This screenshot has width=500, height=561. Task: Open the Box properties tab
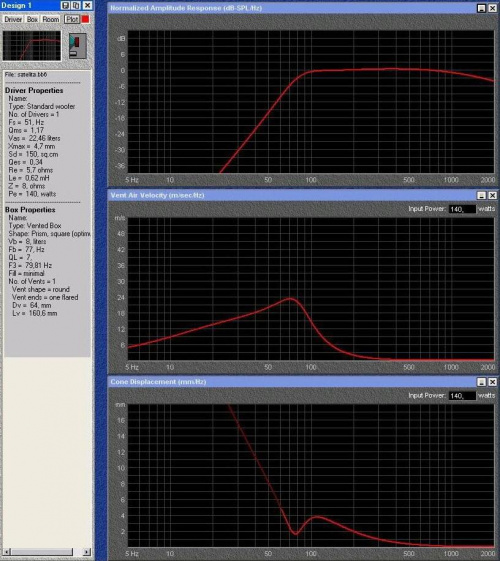32,19
